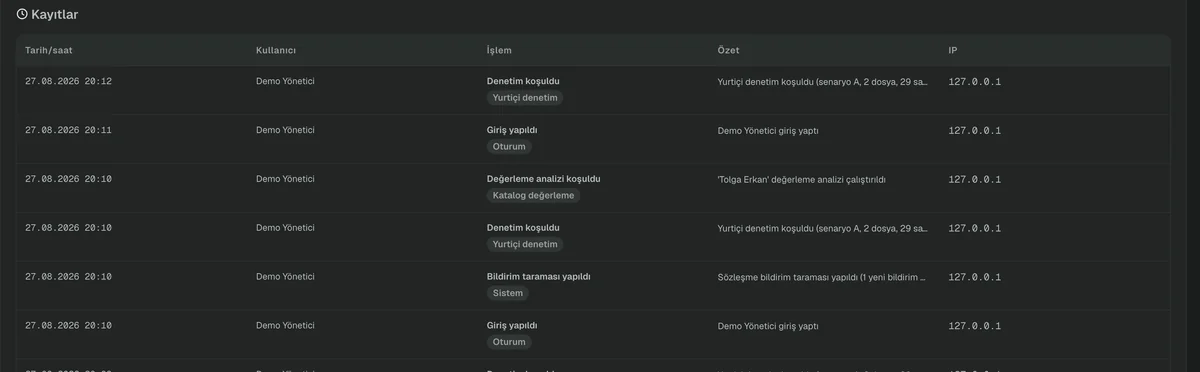
Task: Select IP 127.0.0.1 in the Katalog değerleme row
Action: coord(974,180)
